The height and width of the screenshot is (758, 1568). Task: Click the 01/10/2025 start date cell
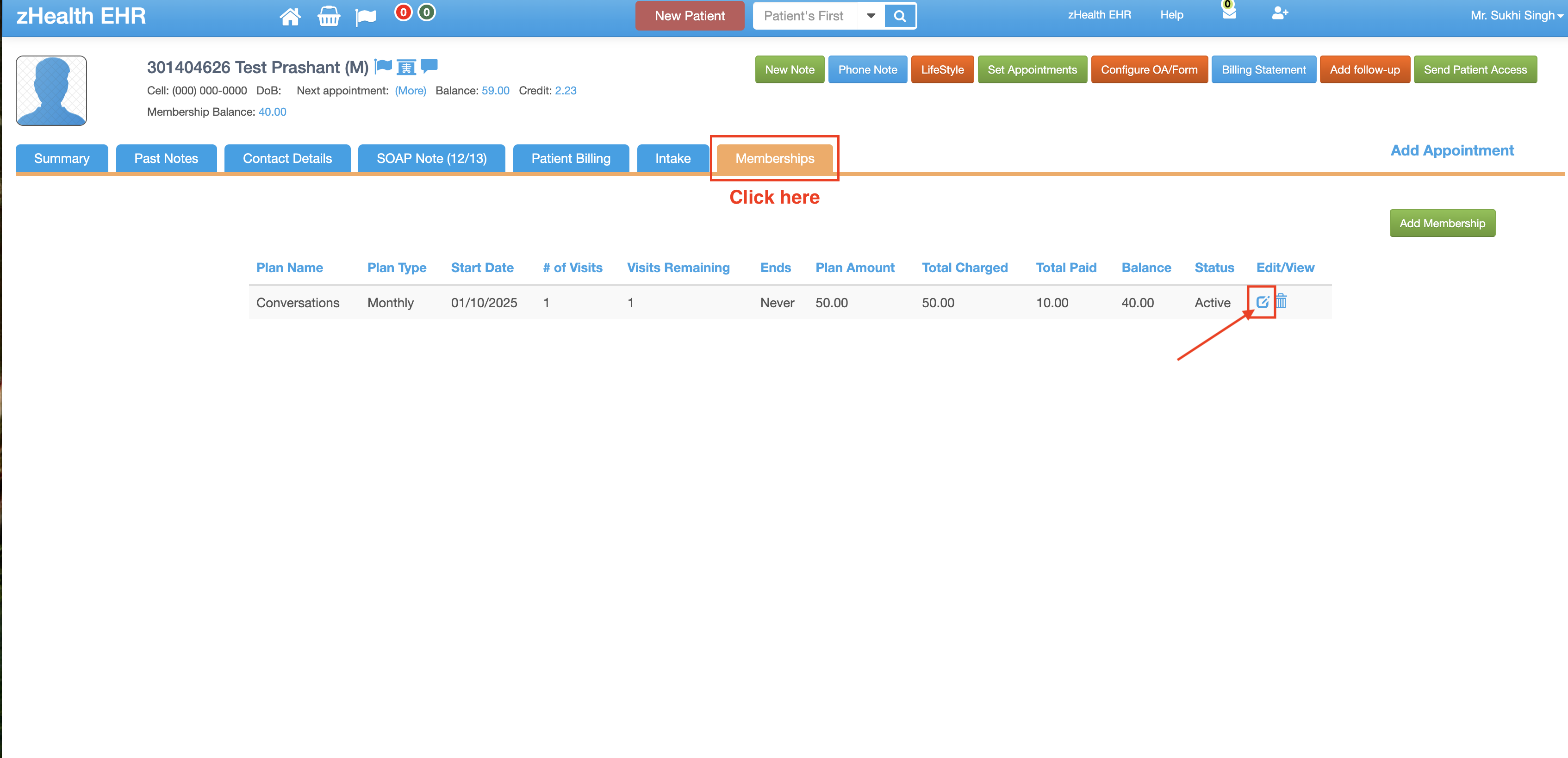click(484, 303)
